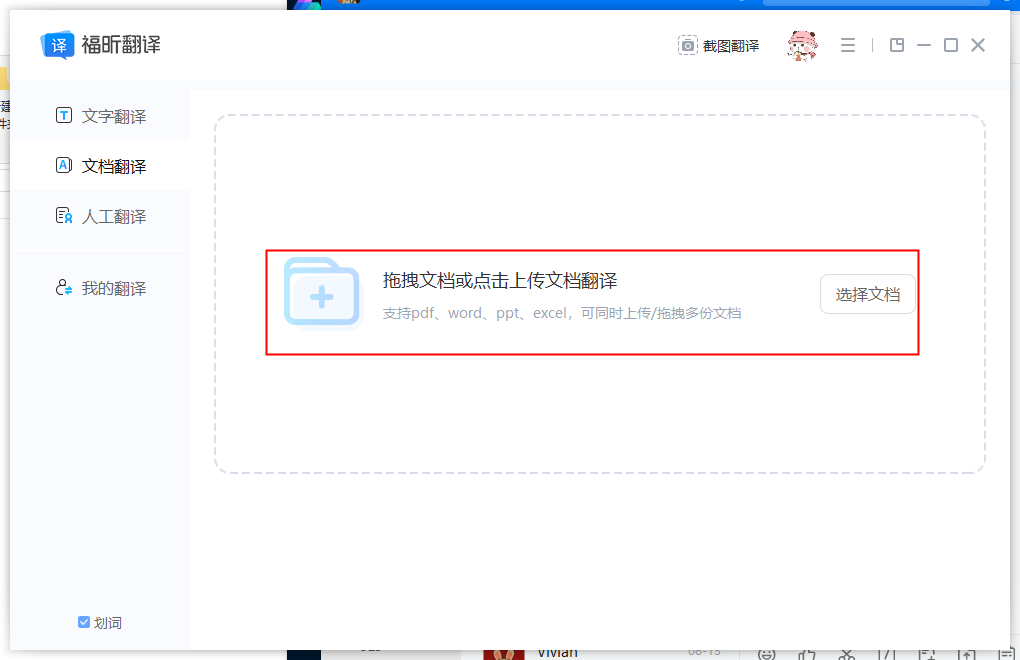Uncheck the 划词 option
The height and width of the screenshot is (660, 1020).
click(x=83, y=622)
